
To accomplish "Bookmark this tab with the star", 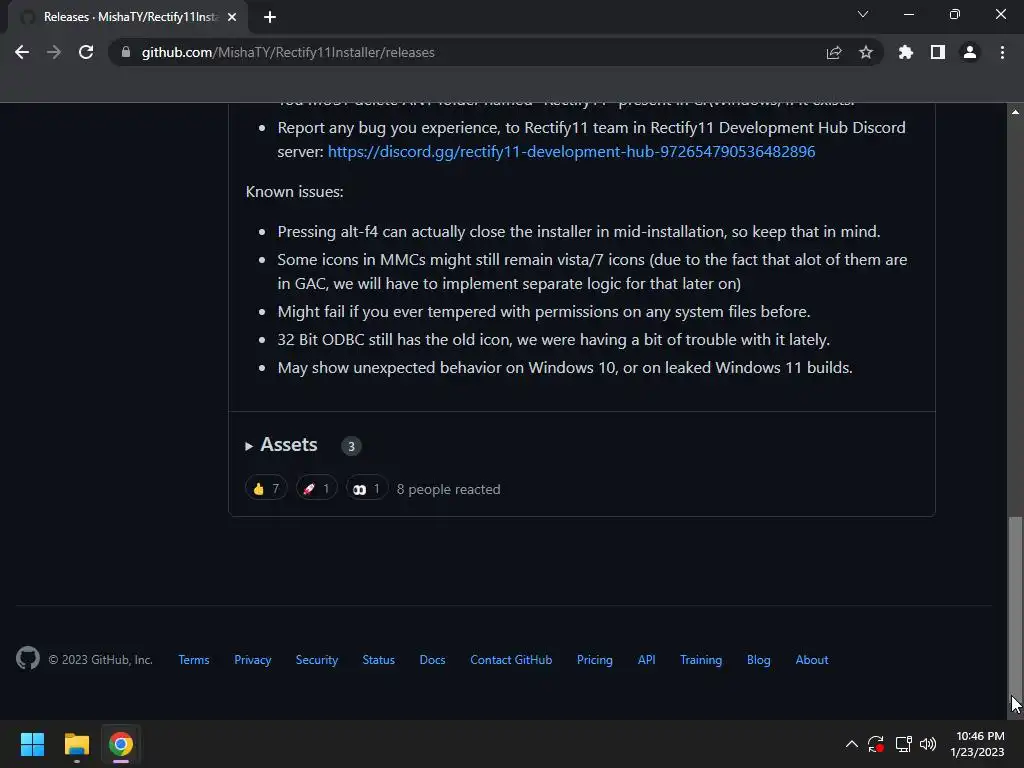I will (x=865, y=52).
